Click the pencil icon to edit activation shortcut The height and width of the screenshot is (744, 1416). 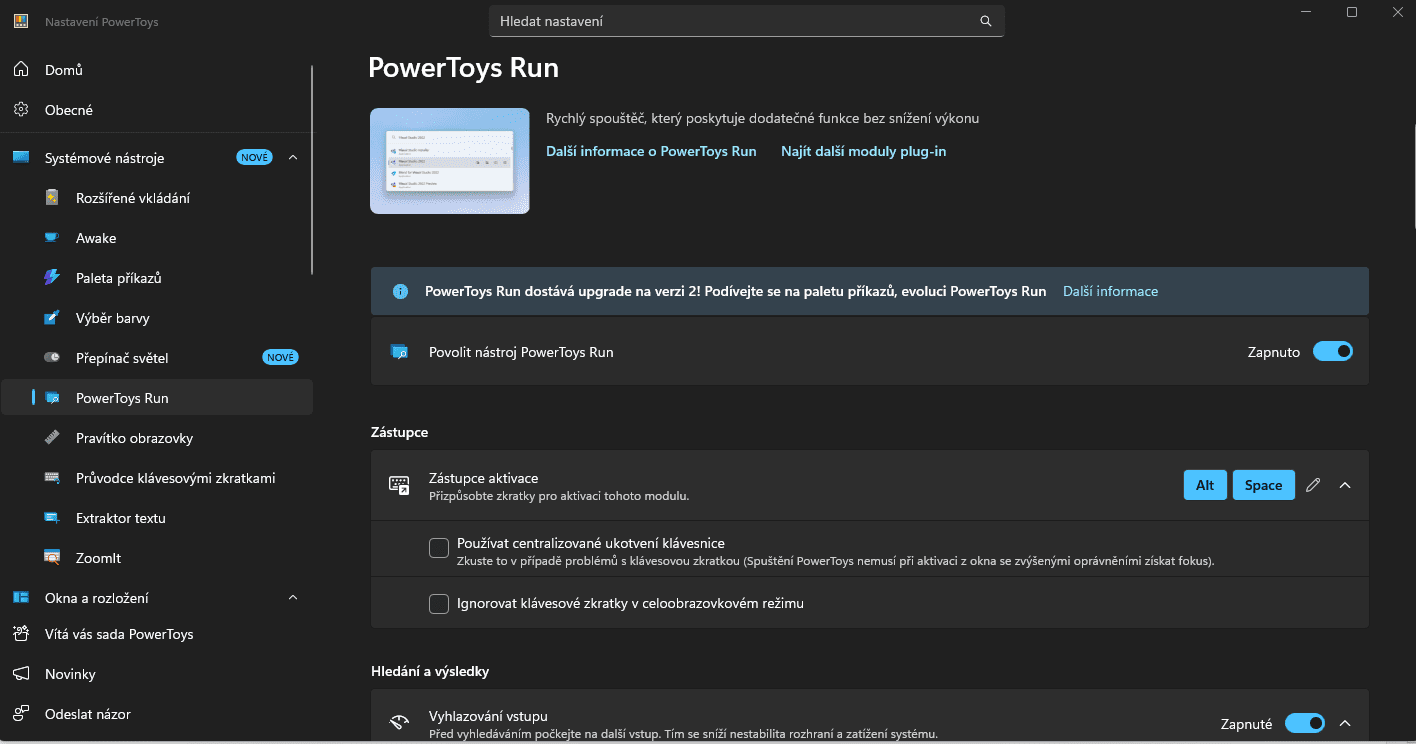tap(1313, 485)
